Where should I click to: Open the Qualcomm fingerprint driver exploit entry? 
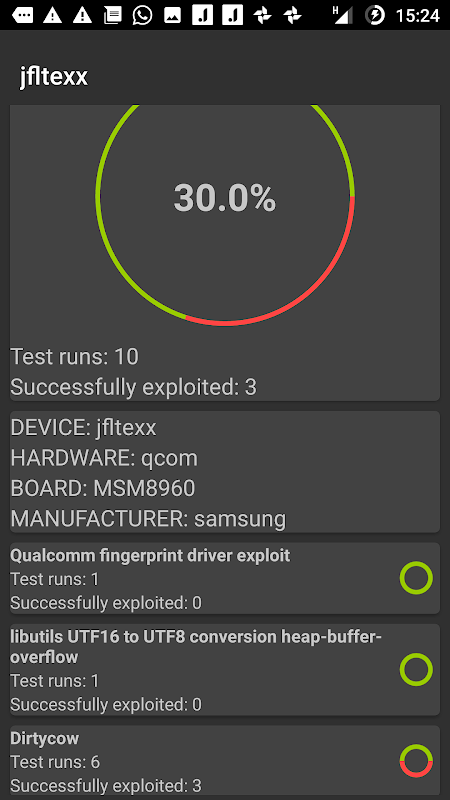pos(225,578)
